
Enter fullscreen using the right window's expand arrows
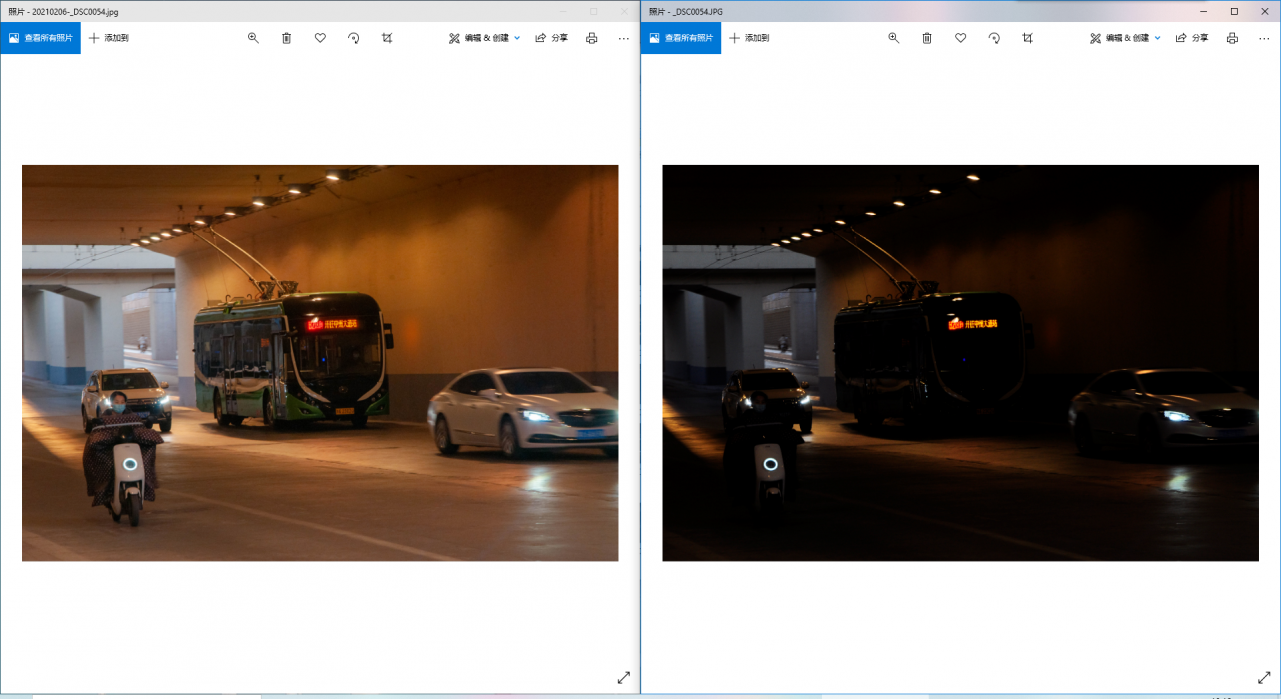click(1264, 677)
